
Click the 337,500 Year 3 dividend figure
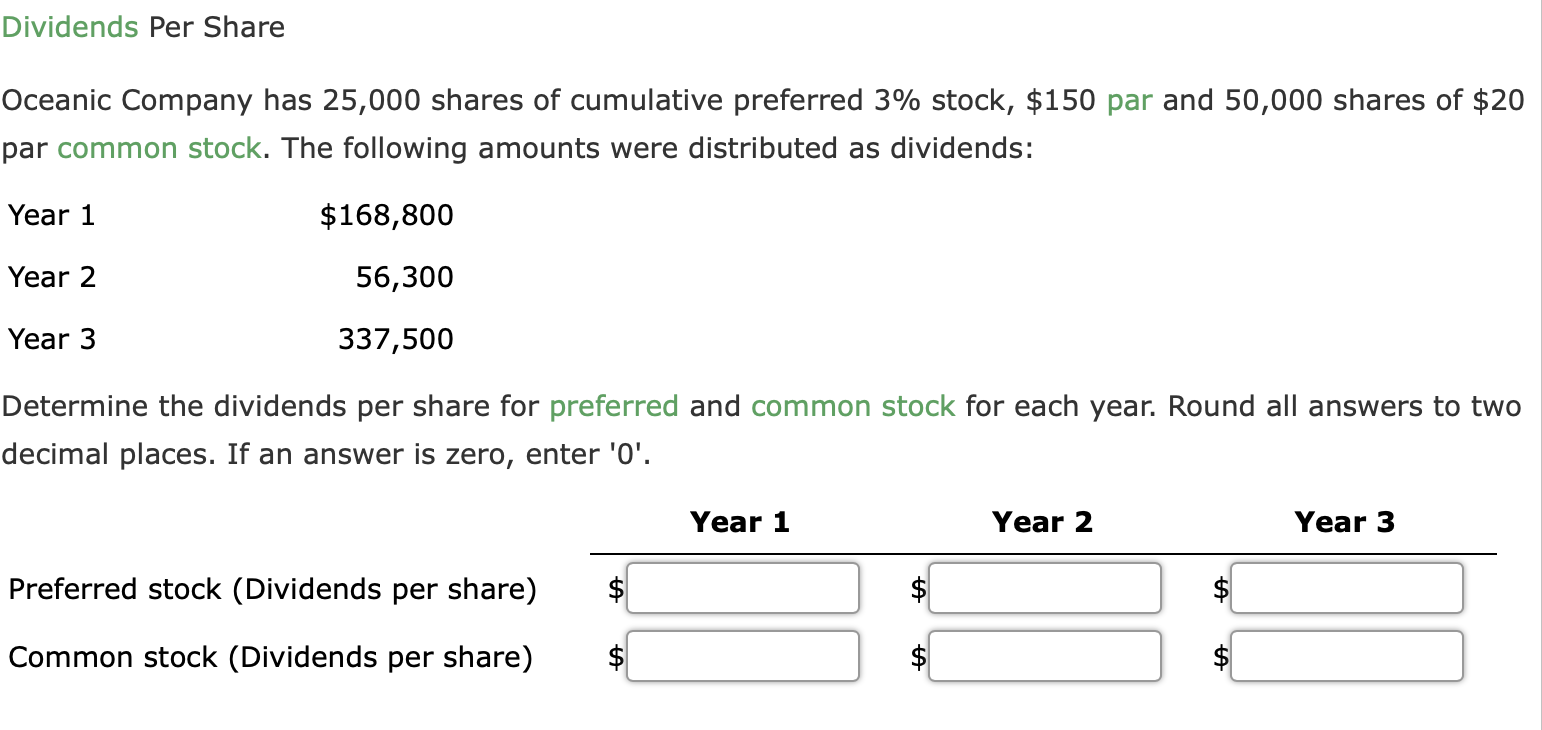[395, 339]
